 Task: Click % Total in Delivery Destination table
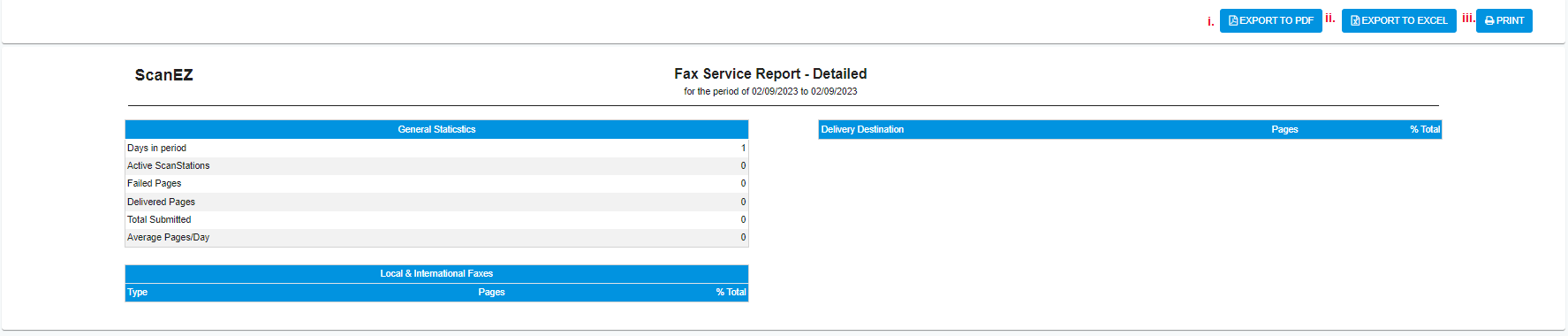click(1425, 129)
